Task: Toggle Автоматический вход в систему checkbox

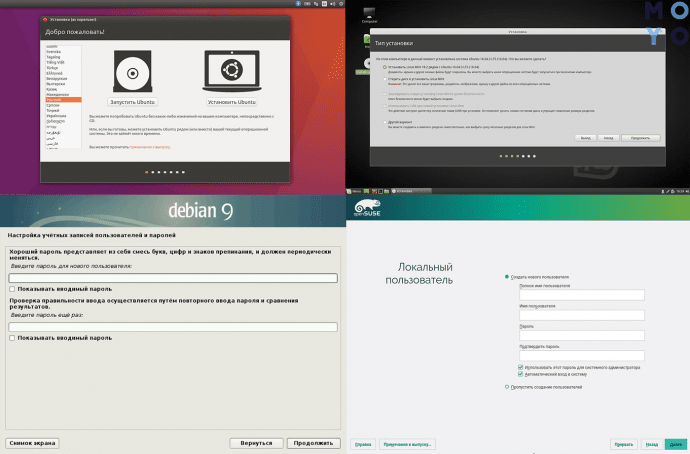Action: pyautogui.click(x=521, y=374)
